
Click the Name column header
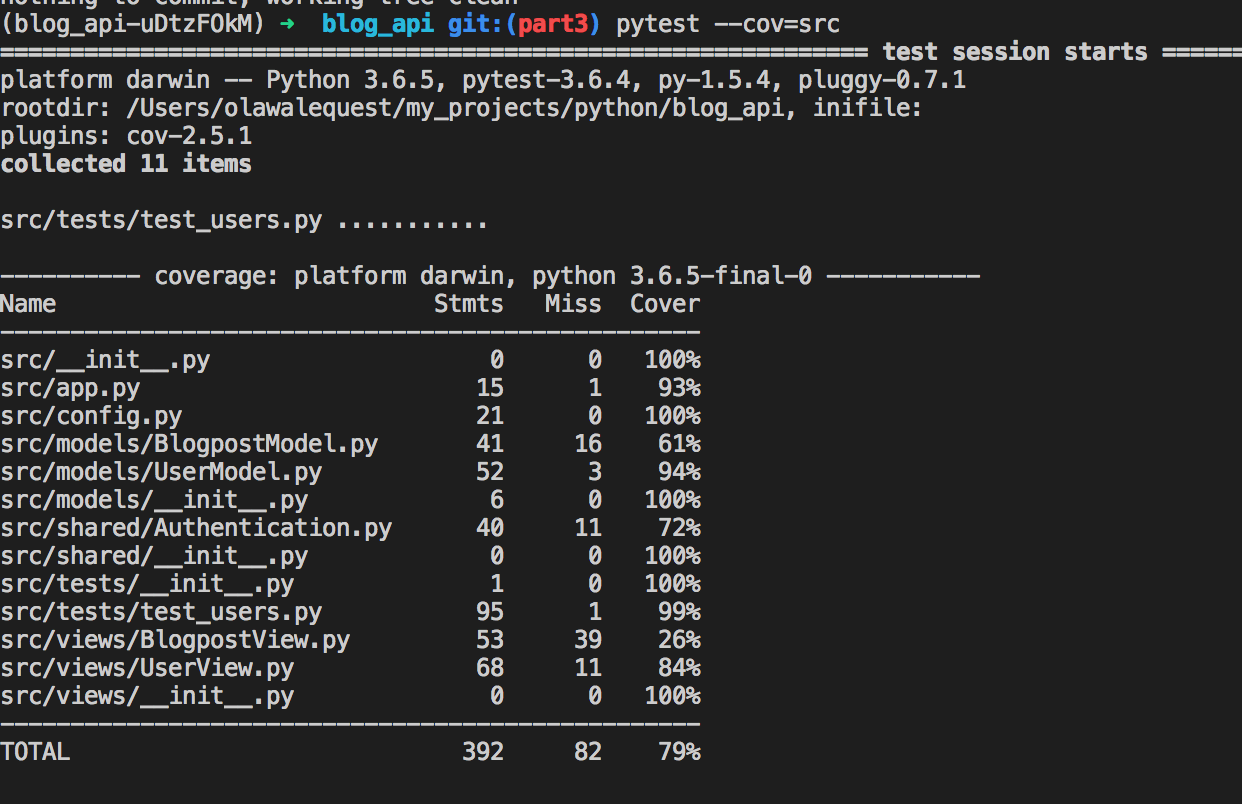pos(28,304)
